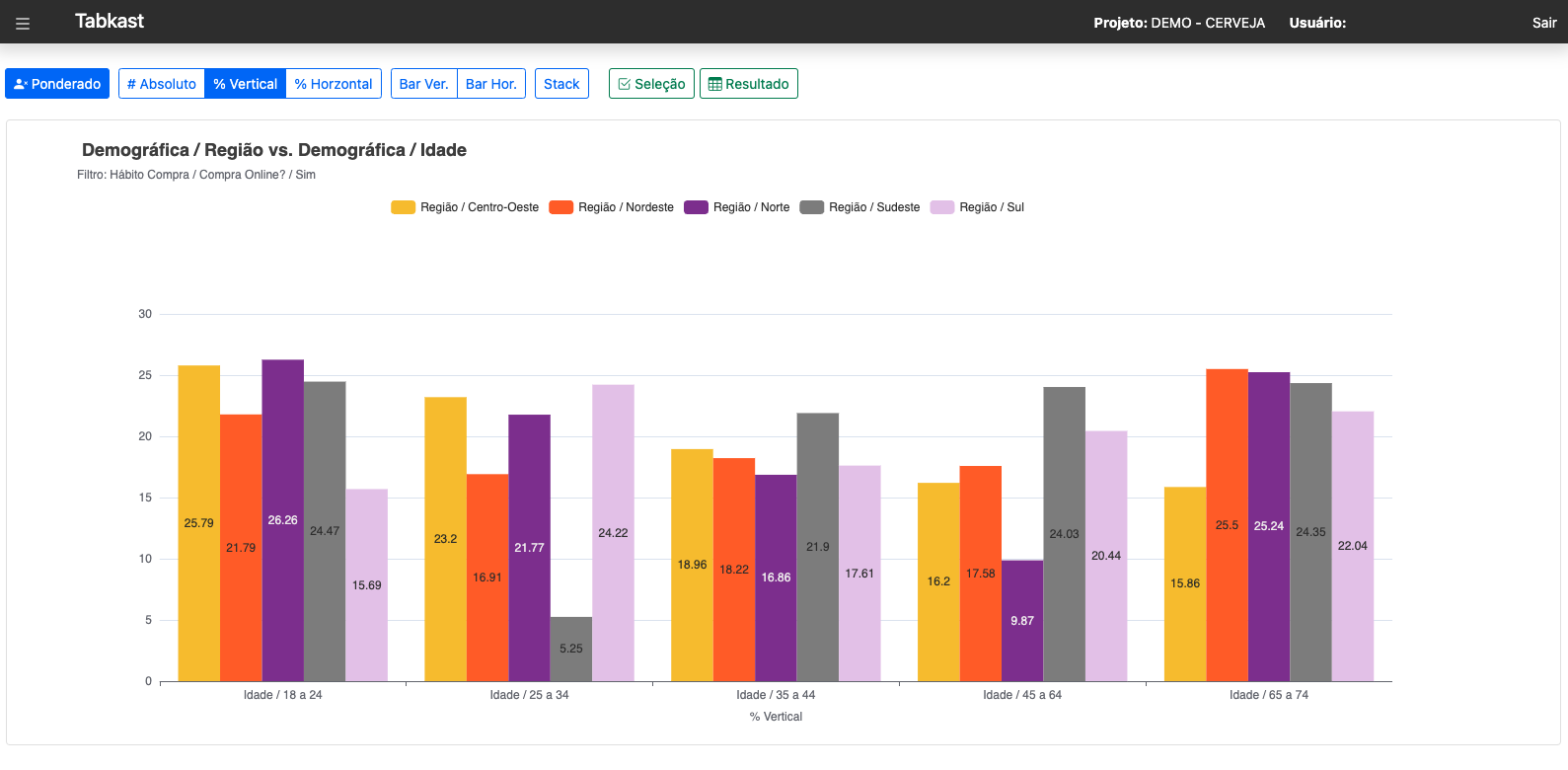This screenshot has height=770, width=1568.
Task: Switch to % Horzontal view
Action: click(x=334, y=84)
